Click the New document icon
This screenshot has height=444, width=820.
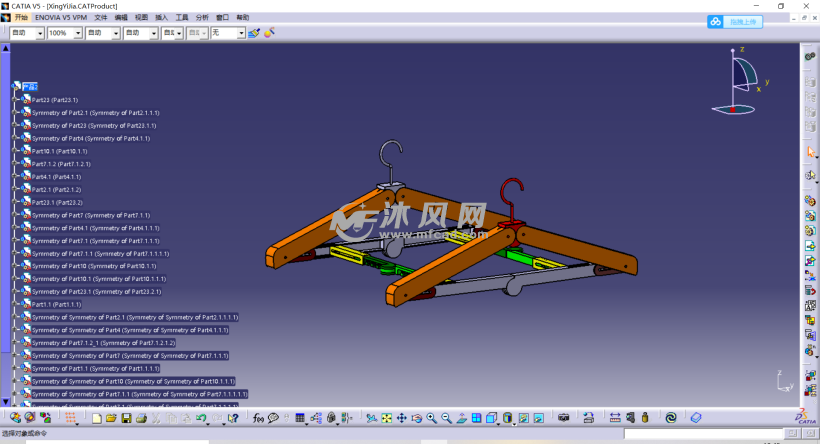(x=98, y=417)
